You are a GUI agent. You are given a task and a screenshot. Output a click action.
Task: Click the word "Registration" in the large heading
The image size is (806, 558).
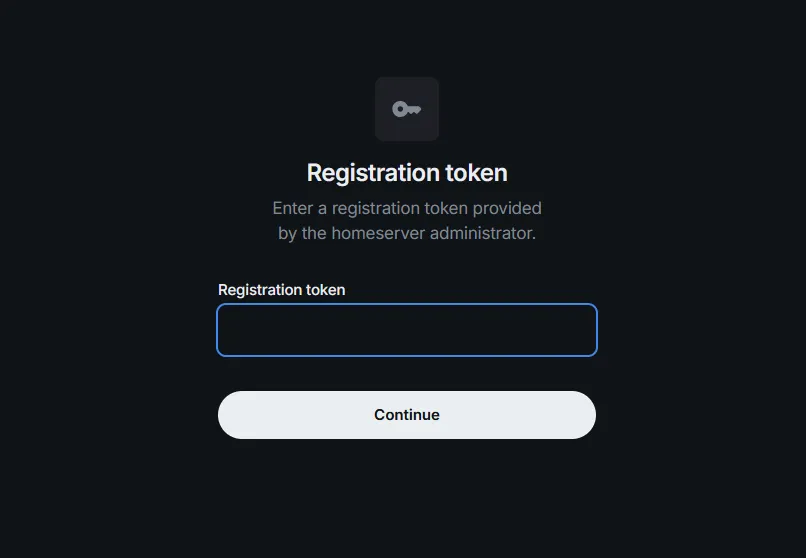tap(372, 173)
